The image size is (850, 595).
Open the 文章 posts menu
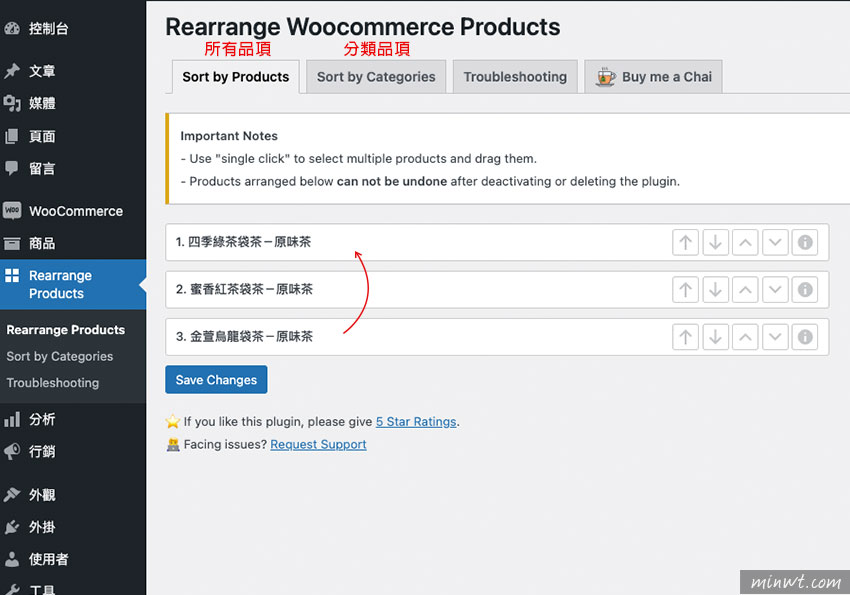pyautogui.click(x=73, y=71)
